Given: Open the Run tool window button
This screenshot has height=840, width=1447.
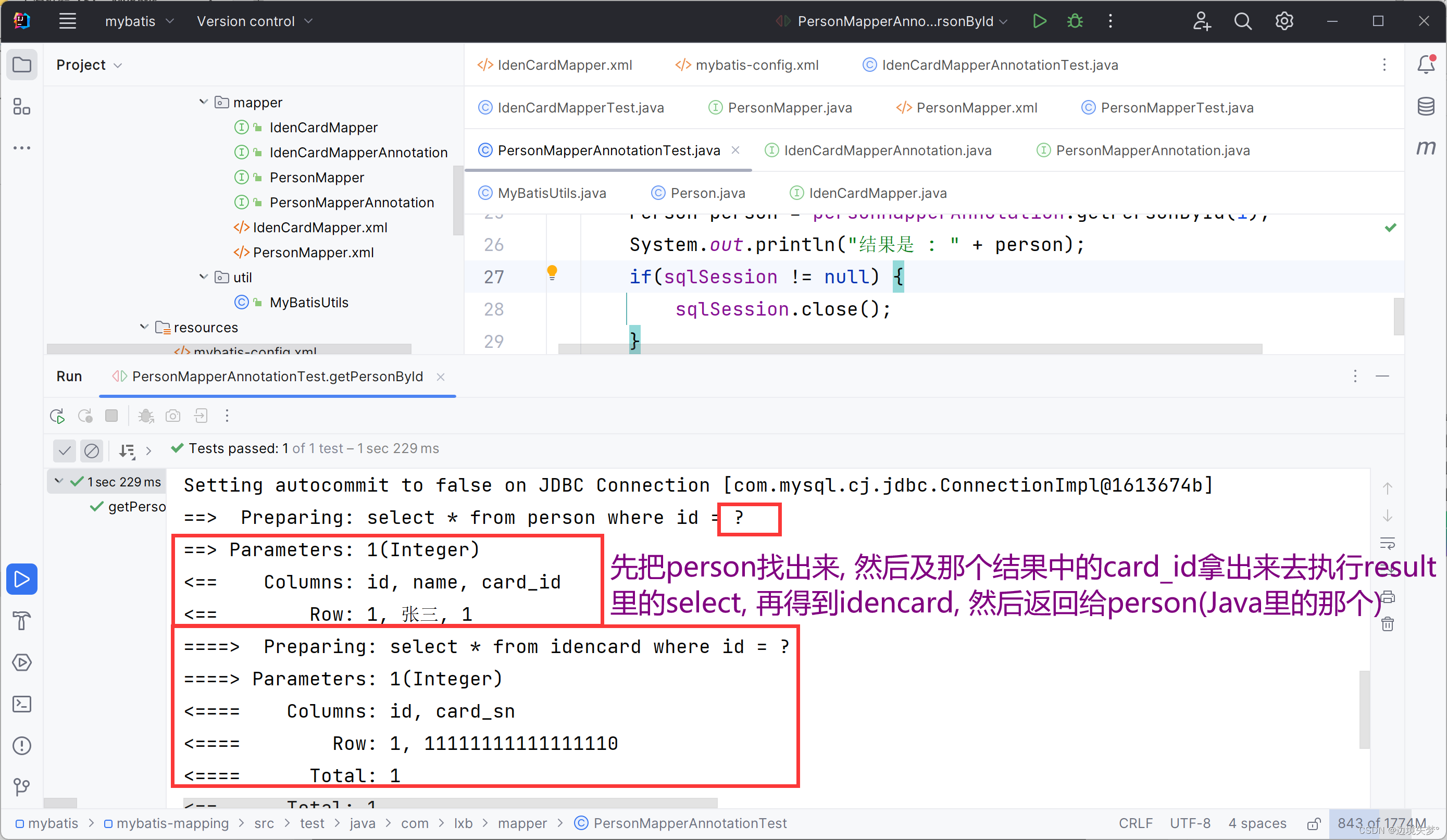Looking at the screenshot, I should click(22, 579).
